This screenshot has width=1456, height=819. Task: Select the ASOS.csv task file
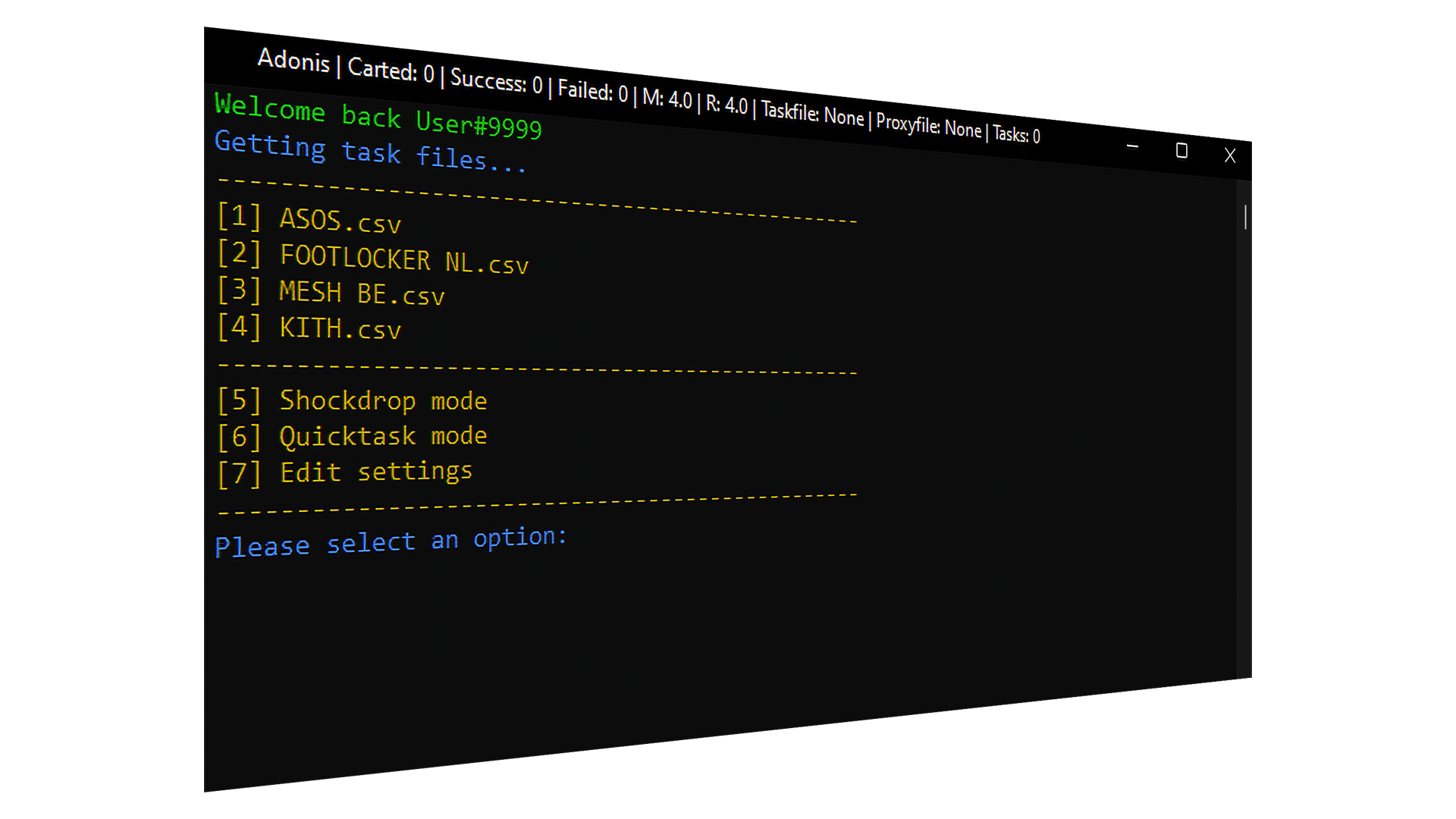[340, 221]
